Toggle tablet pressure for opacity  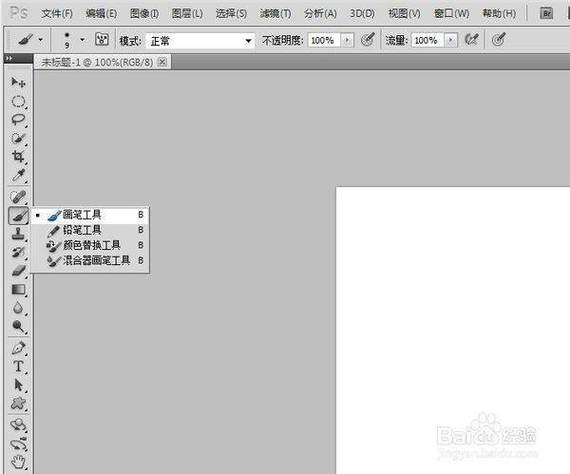click(x=368, y=39)
